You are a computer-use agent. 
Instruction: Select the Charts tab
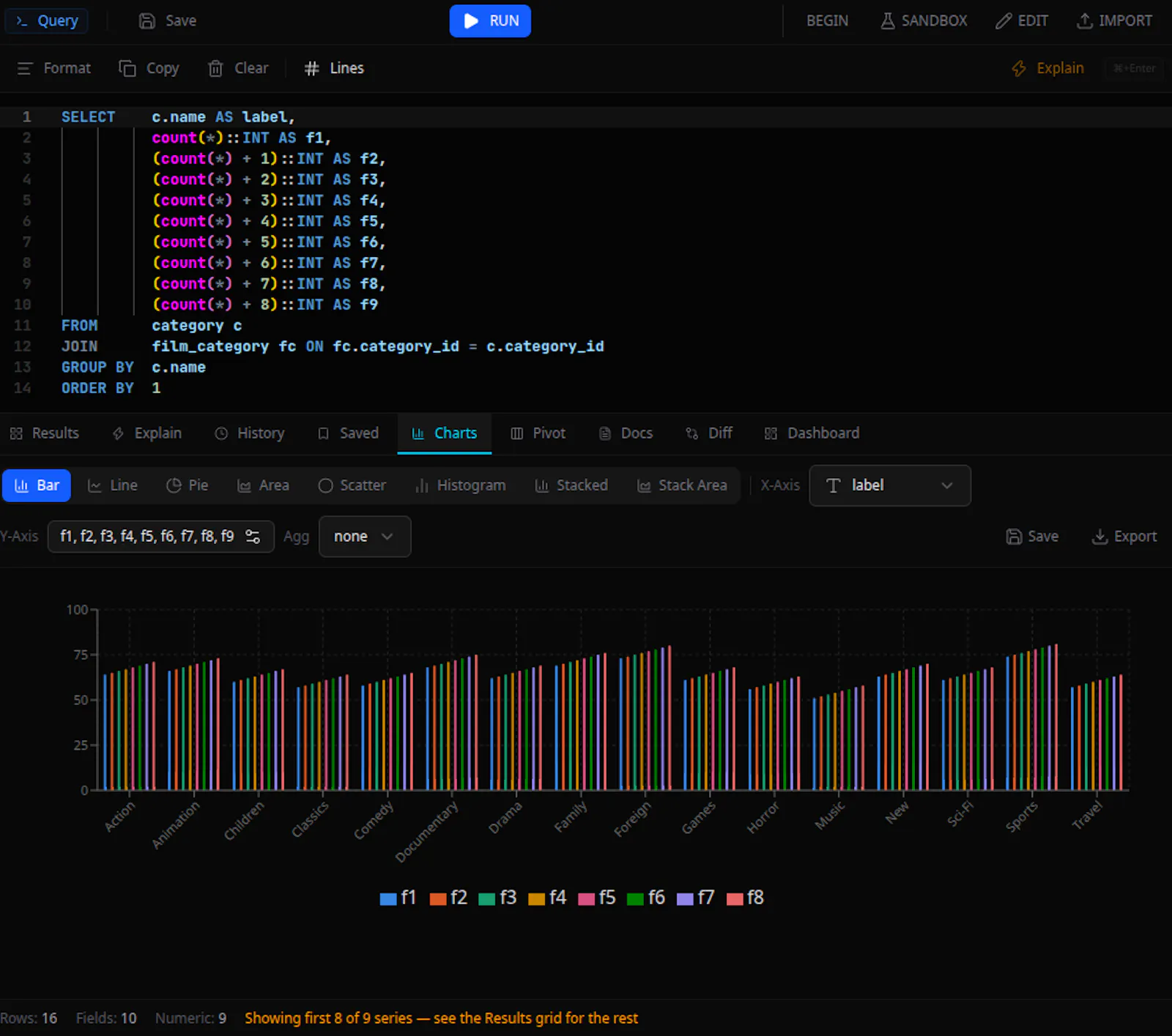point(445,433)
